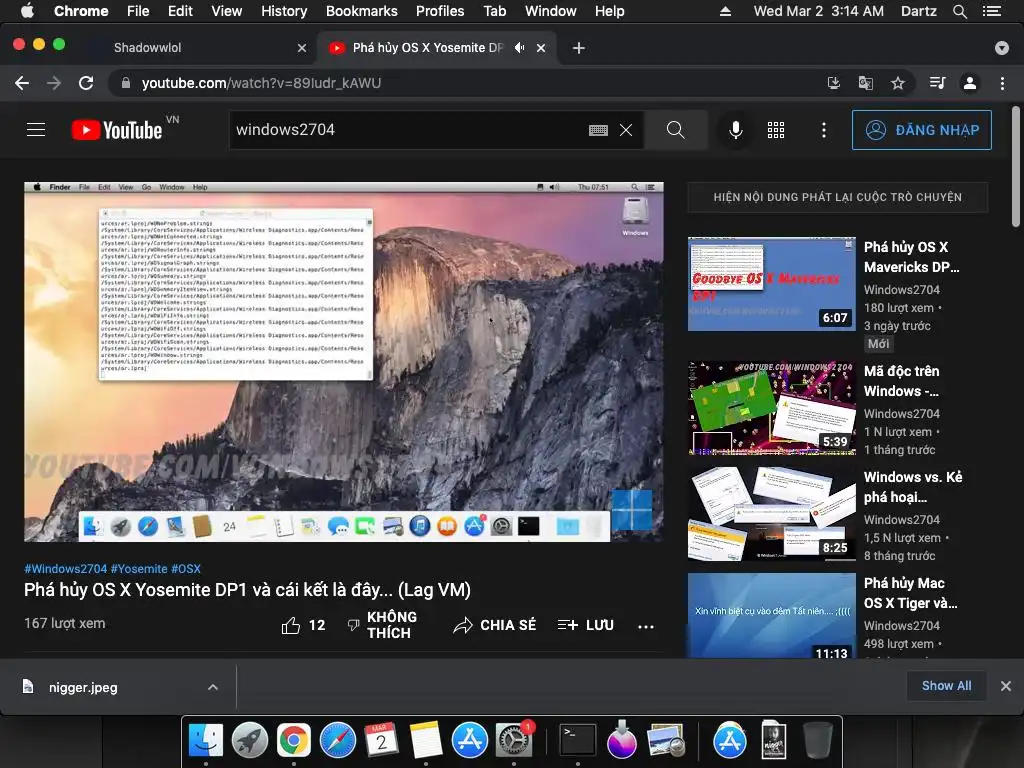The image size is (1024, 768).
Task: Click the #Windows2704 hashtag
Action: 65,569
